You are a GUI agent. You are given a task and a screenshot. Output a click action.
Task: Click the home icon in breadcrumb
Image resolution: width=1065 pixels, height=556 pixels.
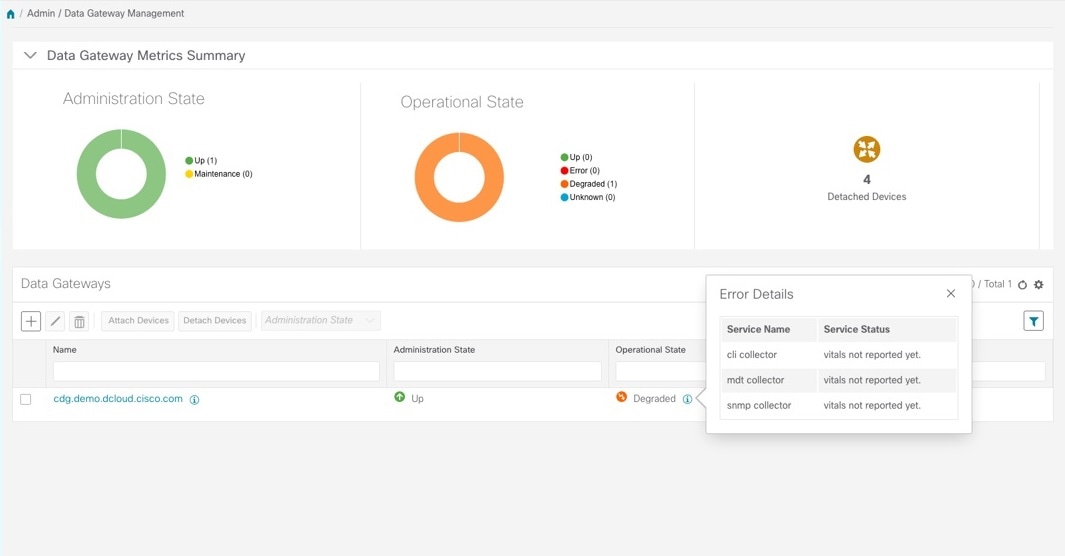click(x=11, y=14)
